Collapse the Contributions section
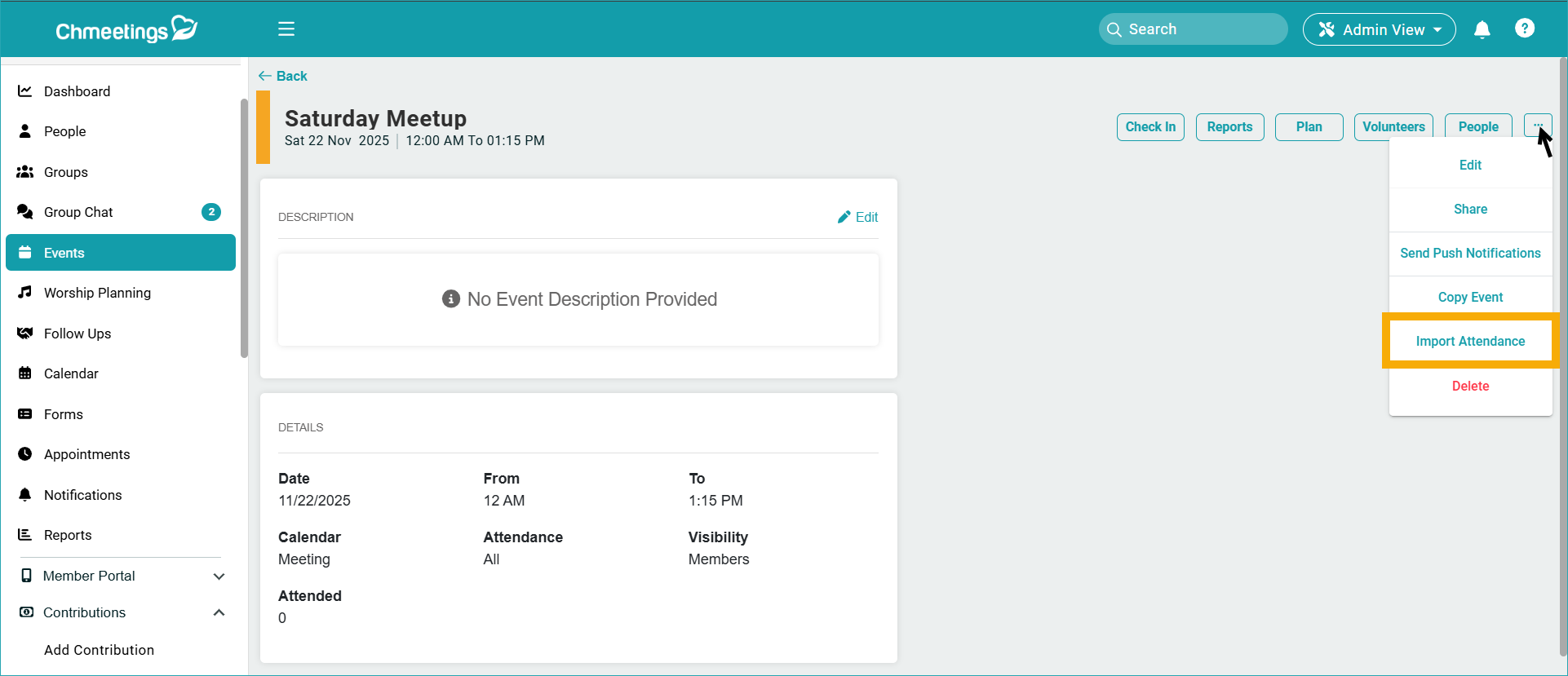1568x676 pixels. pyautogui.click(x=219, y=612)
